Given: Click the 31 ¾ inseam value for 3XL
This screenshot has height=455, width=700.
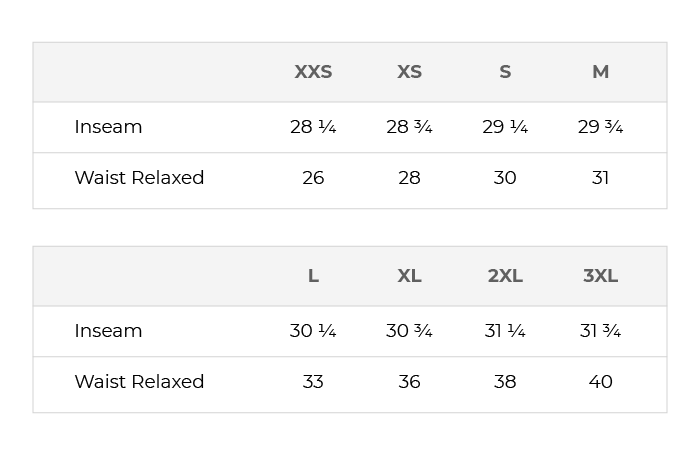Looking at the screenshot, I should point(600,331).
